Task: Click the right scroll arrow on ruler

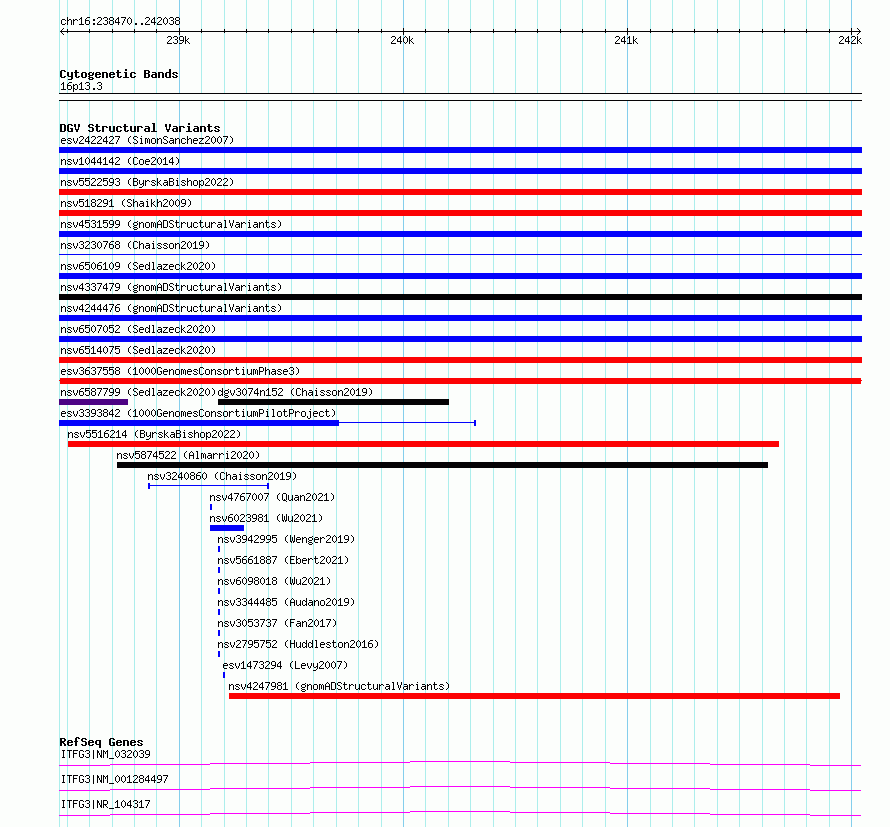Action: [x=858, y=32]
